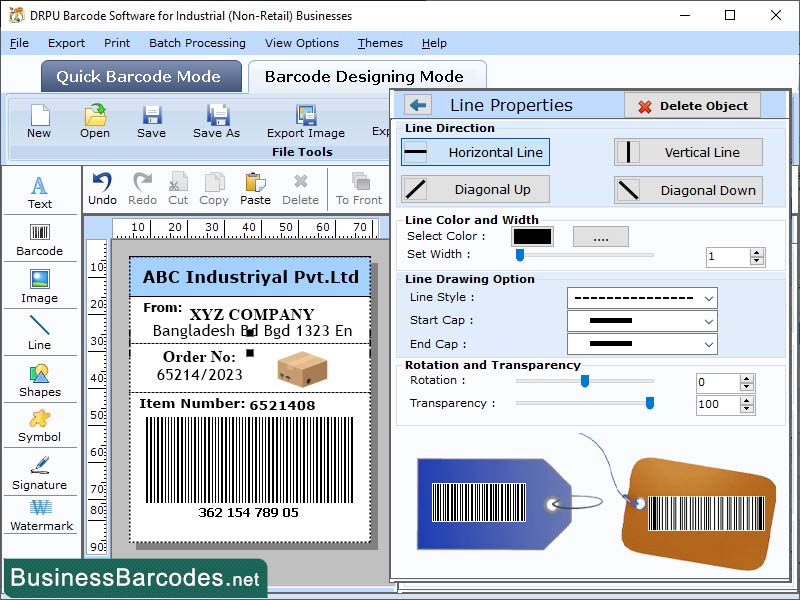Decrease the Rotation stepper value
Viewport: 800px width, 600px height.
click(747, 387)
